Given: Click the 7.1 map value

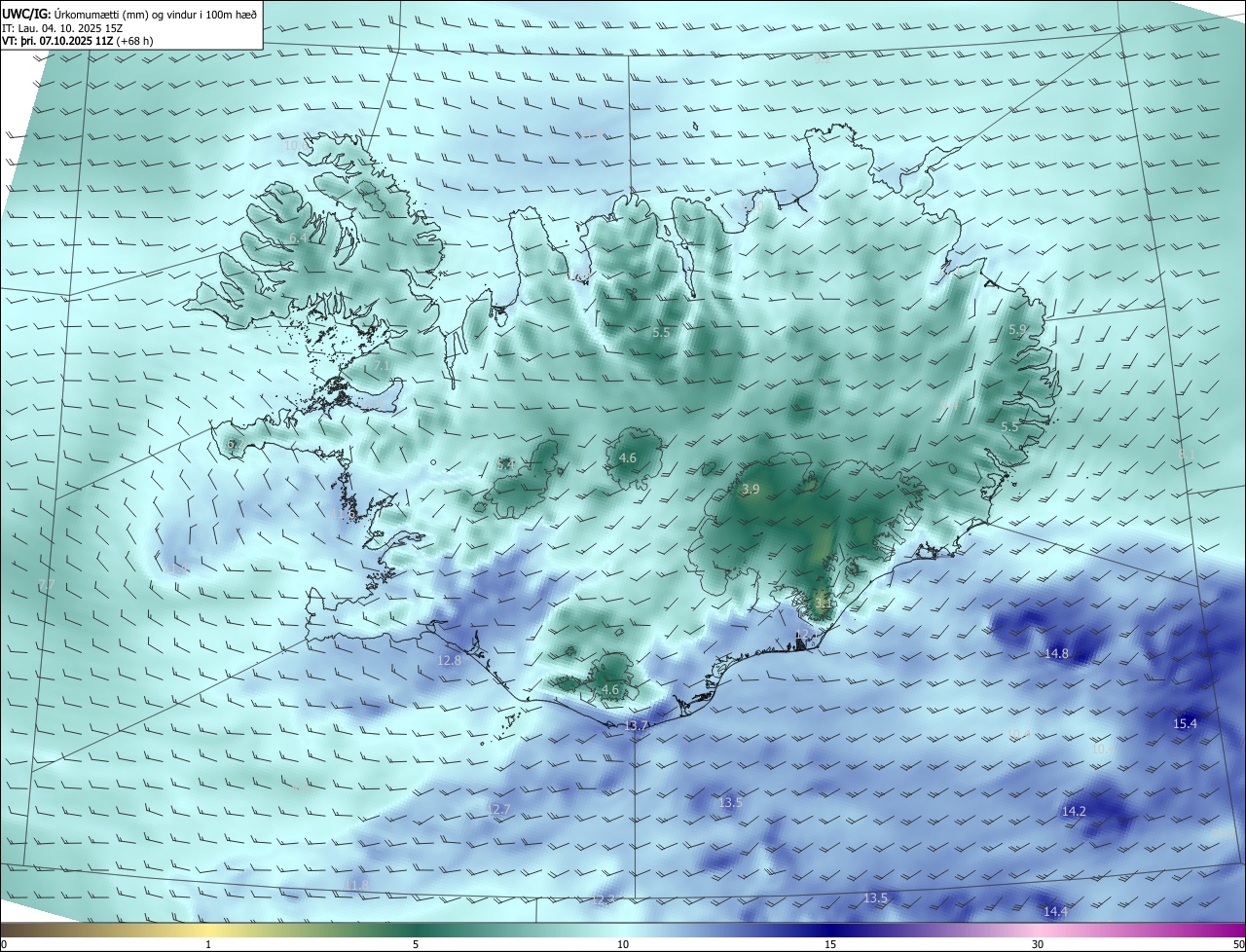Looking at the screenshot, I should click(x=381, y=365).
